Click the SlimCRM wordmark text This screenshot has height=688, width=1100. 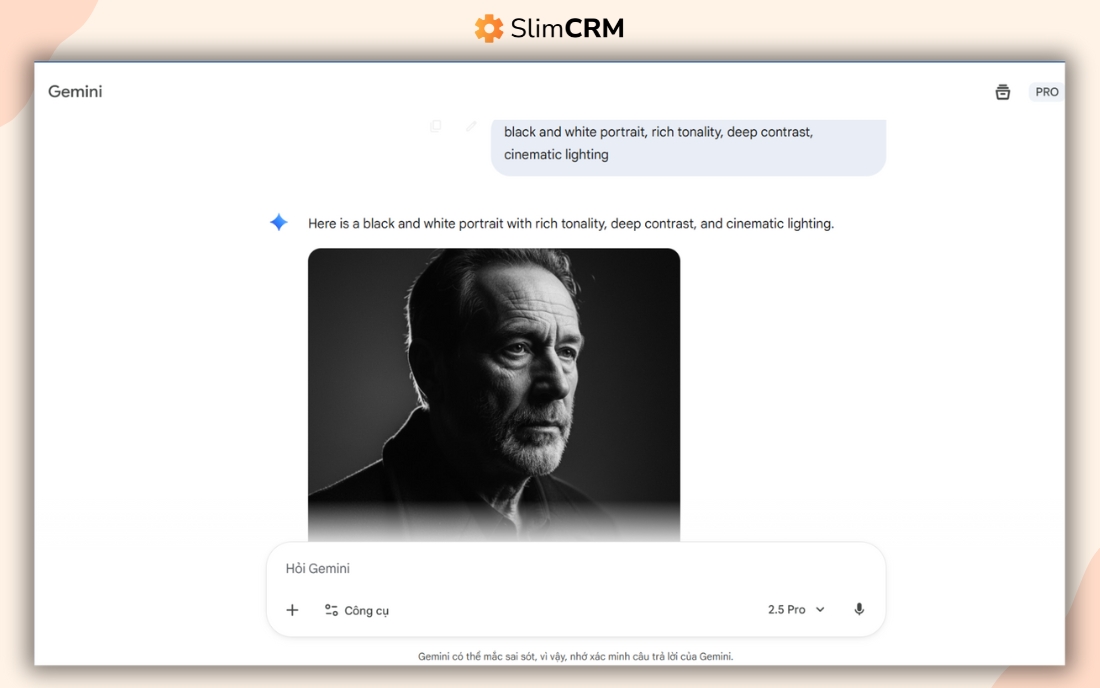coord(567,28)
